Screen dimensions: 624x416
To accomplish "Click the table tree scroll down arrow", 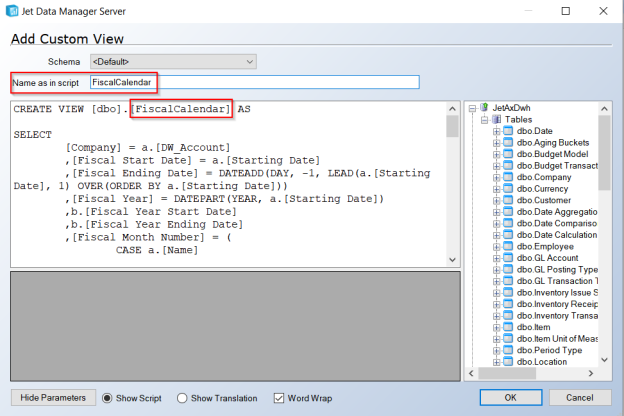I will coord(604,360).
